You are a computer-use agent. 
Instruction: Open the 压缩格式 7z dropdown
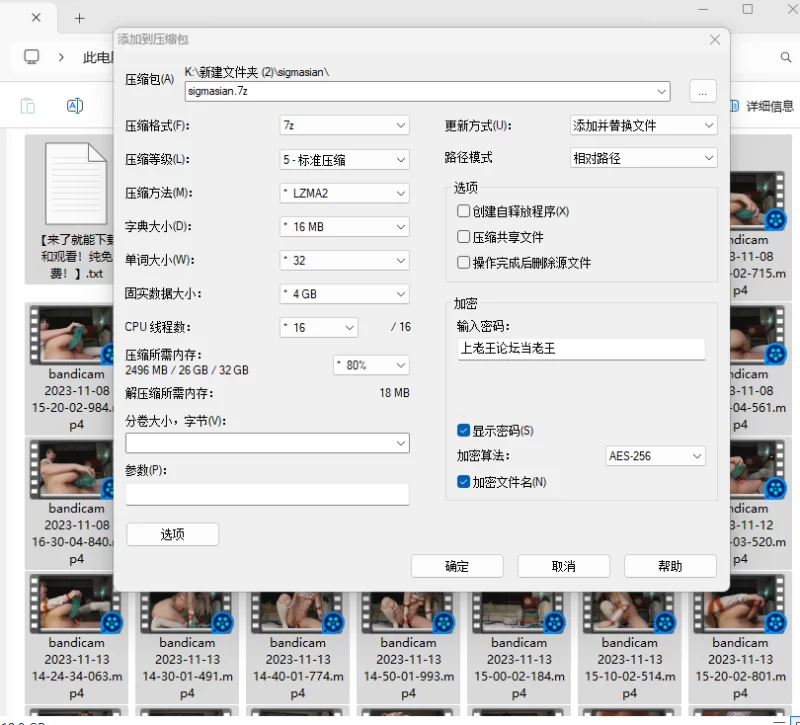click(x=344, y=126)
